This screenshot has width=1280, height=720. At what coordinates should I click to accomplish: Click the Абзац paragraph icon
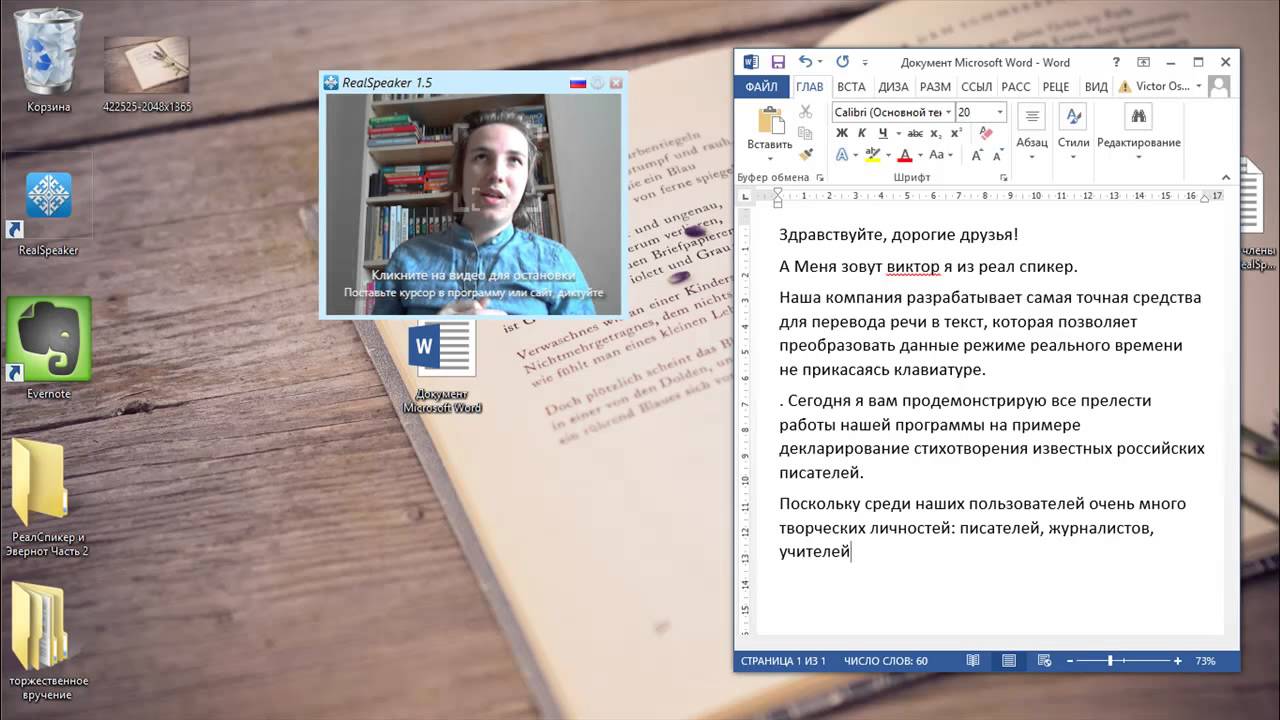(1032, 118)
